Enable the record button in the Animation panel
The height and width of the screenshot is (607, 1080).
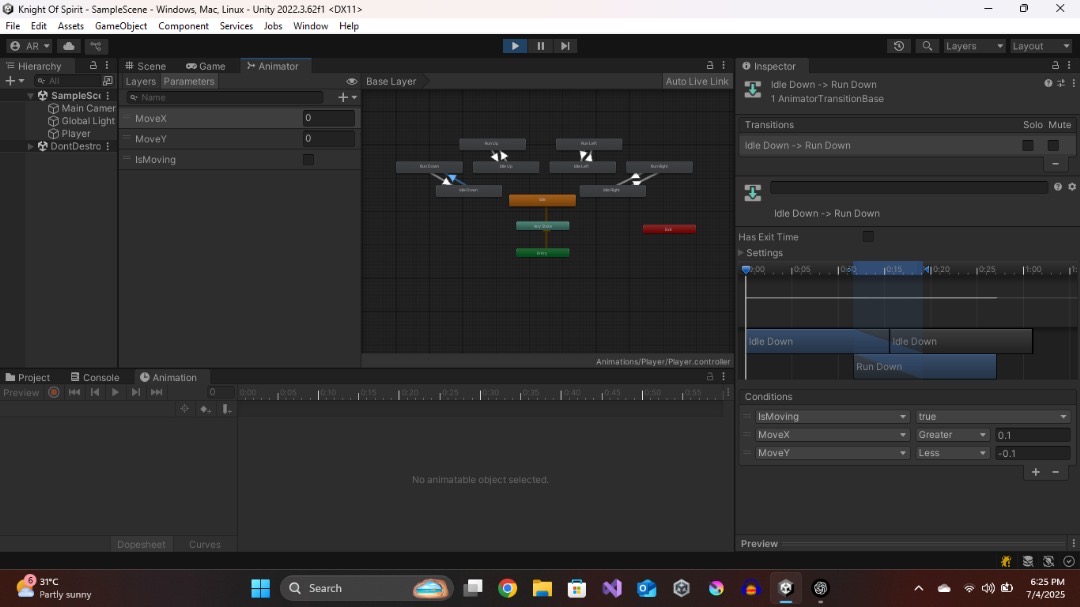54,392
